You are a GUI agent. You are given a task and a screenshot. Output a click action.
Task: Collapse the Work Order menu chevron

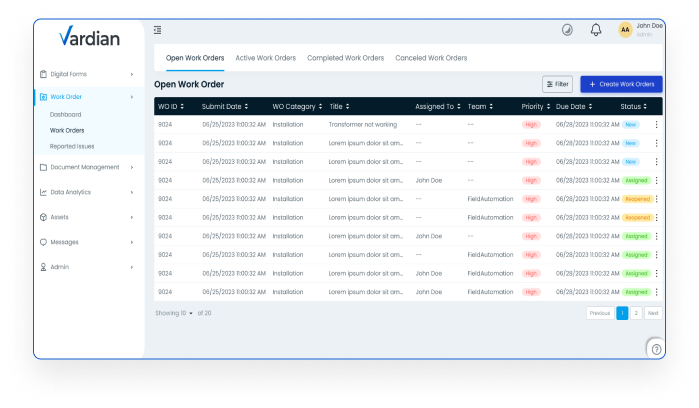point(132,97)
